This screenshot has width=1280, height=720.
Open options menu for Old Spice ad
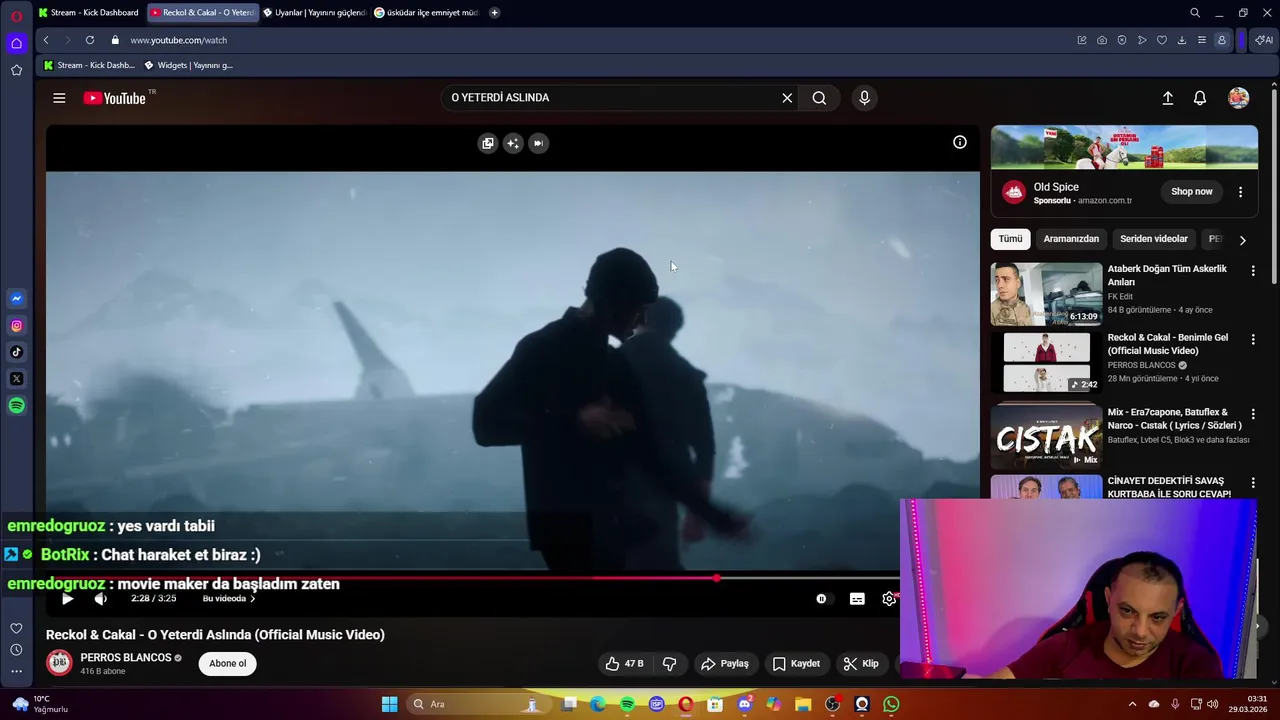[x=1240, y=192]
